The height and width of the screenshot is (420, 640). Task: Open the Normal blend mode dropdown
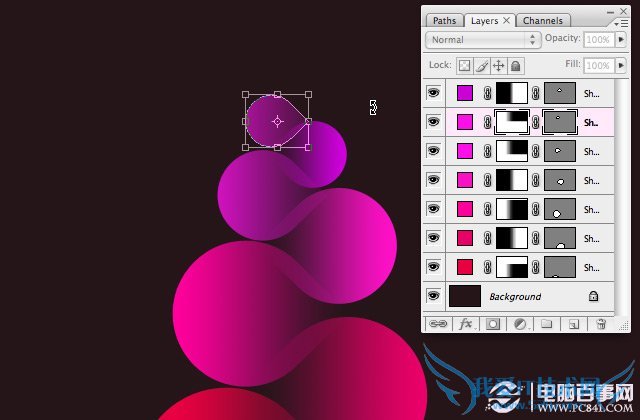[x=483, y=40]
